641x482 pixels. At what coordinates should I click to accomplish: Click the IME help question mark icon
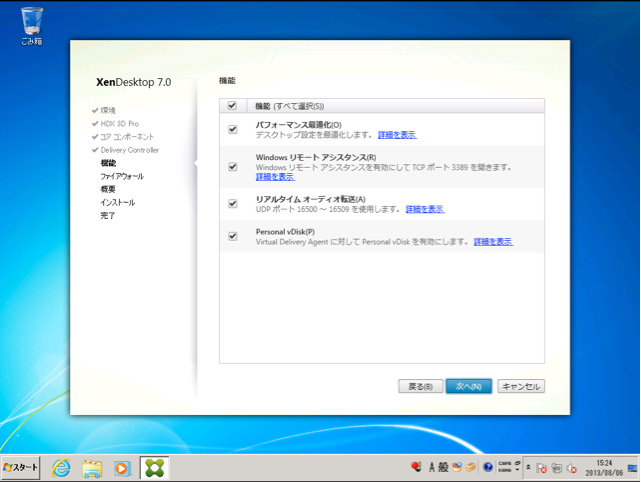(x=488, y=467)
